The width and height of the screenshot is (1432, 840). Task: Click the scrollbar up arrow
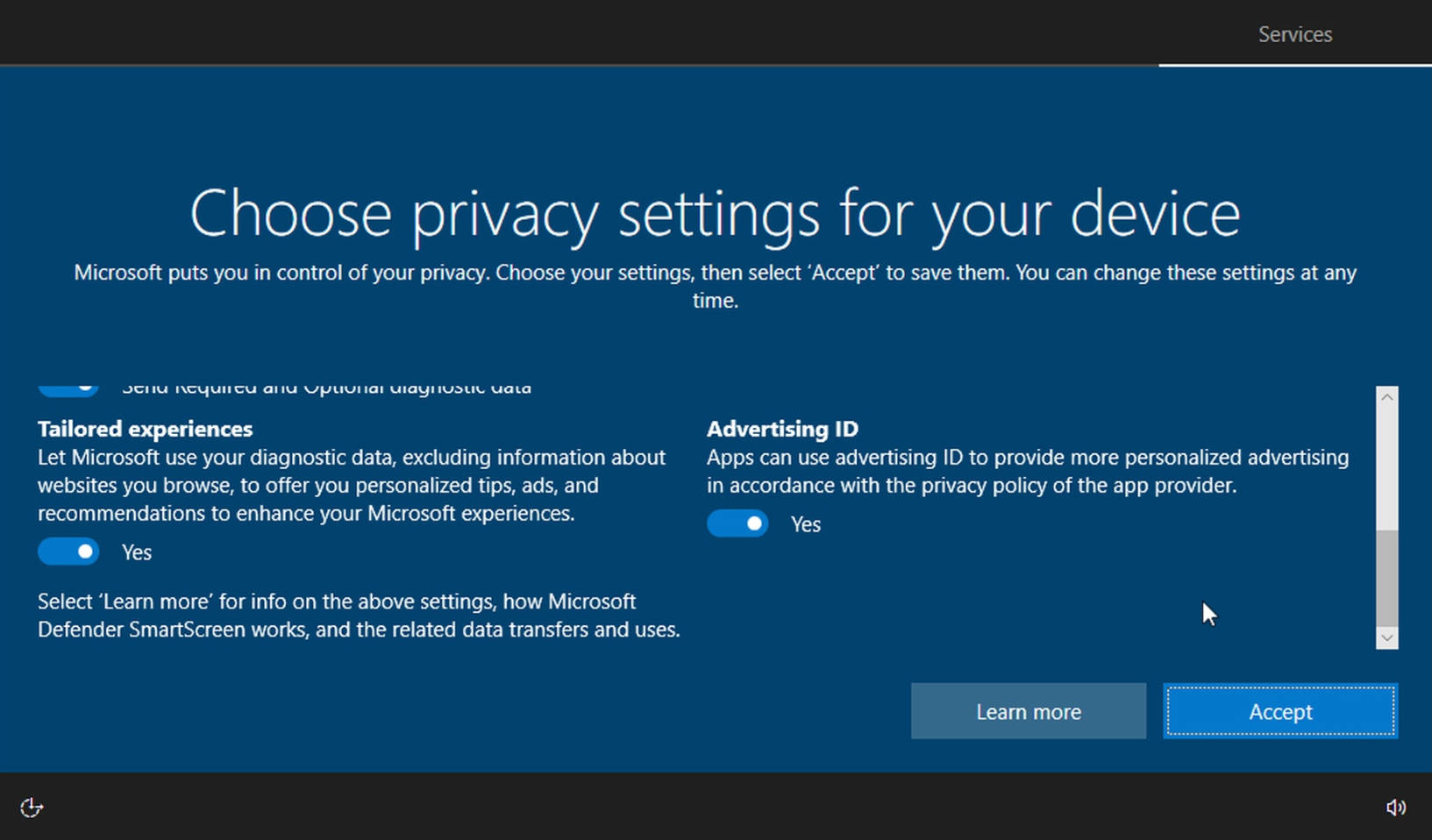pyautogui.click(x=1386, y=397)
